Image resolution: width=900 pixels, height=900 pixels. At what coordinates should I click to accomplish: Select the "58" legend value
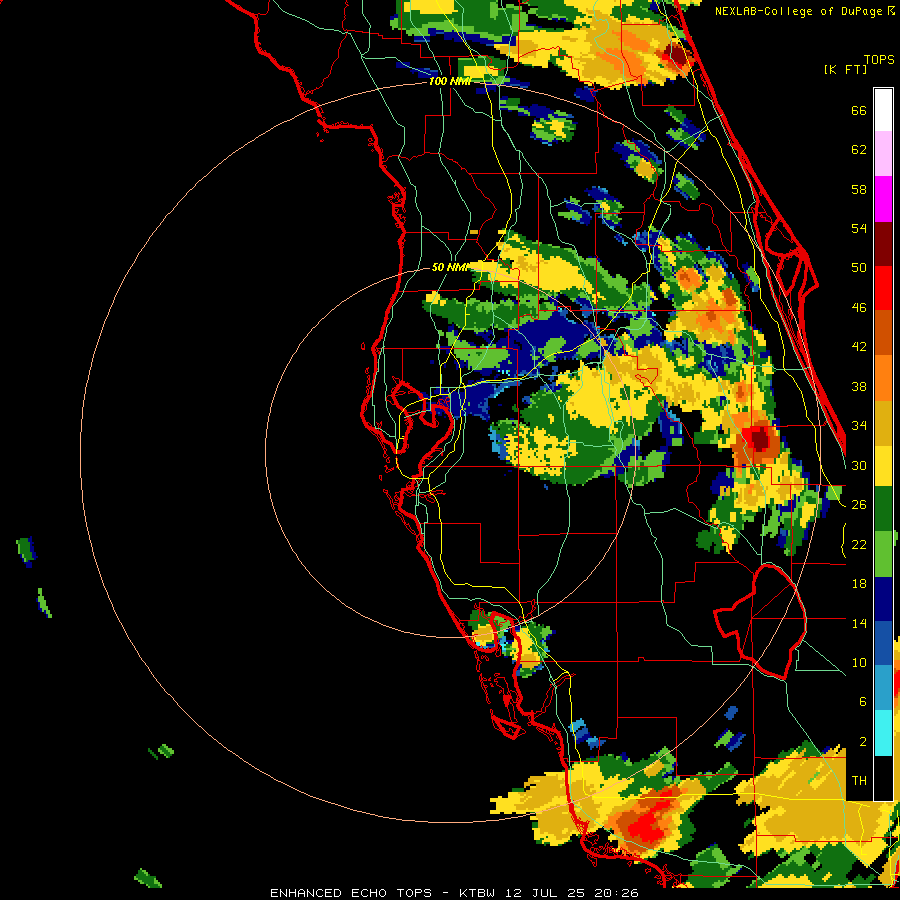coord(859,189)
